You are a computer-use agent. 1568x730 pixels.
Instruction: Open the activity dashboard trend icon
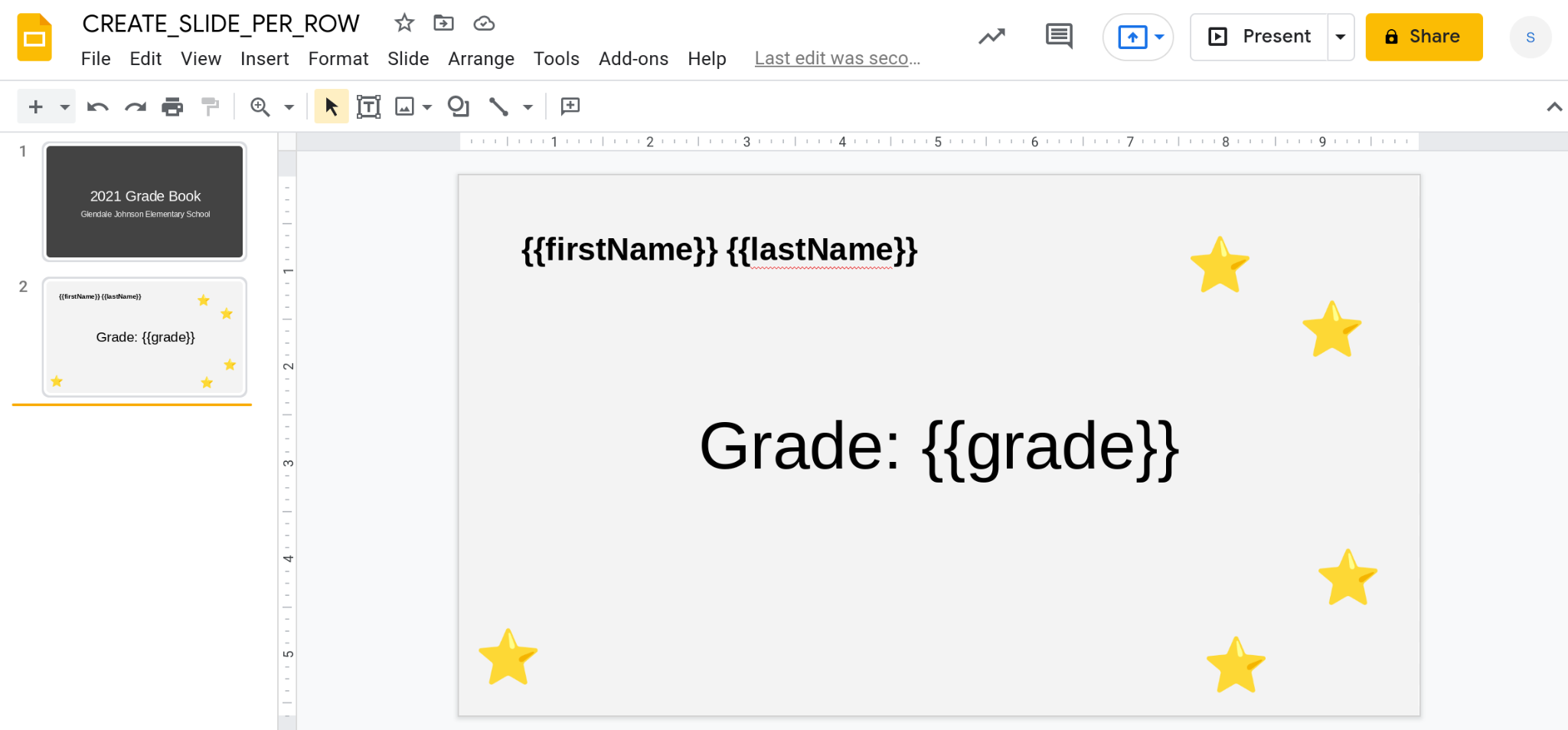pos(991,37)
